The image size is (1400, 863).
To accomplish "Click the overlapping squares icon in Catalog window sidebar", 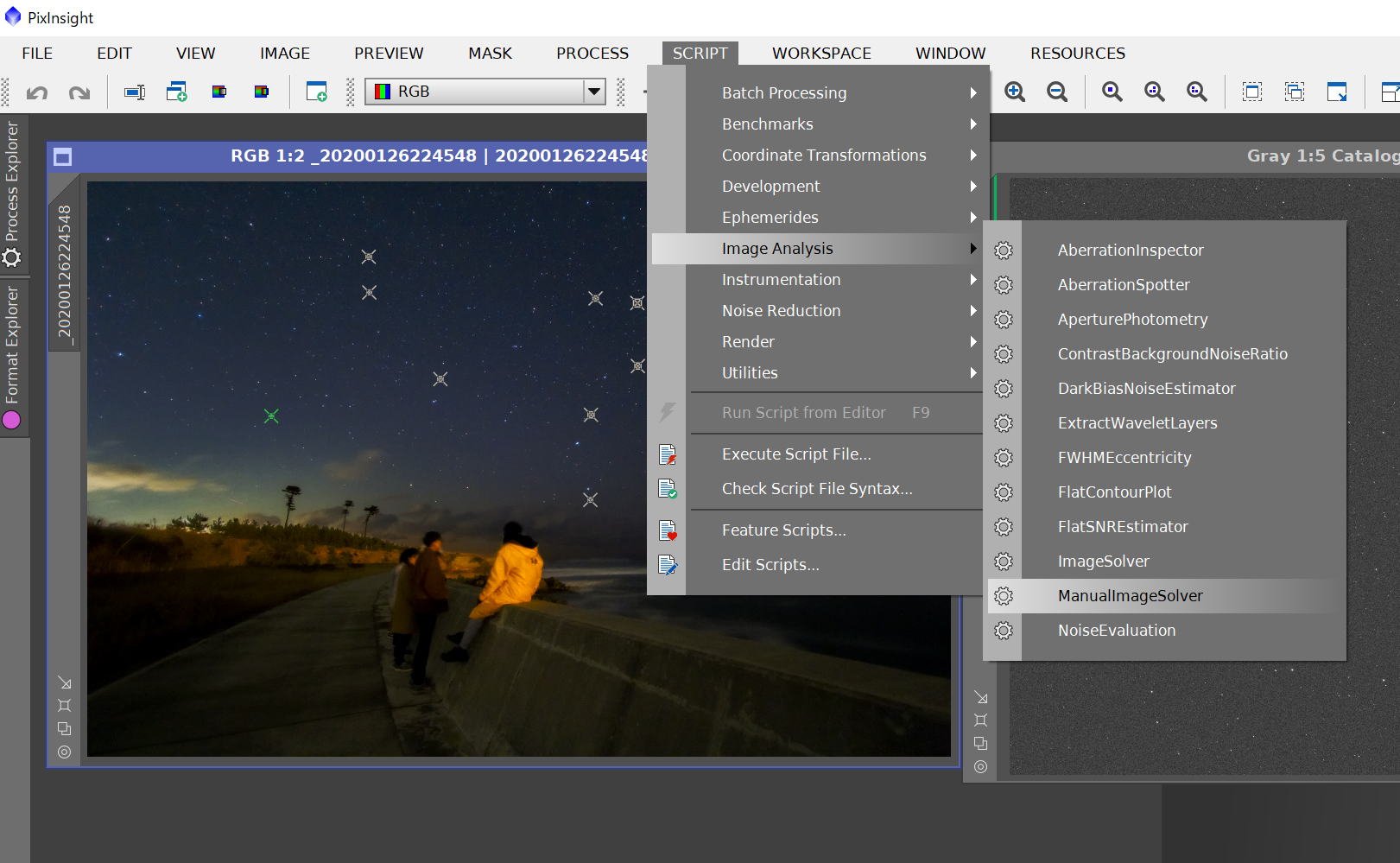I will [981, 744].
